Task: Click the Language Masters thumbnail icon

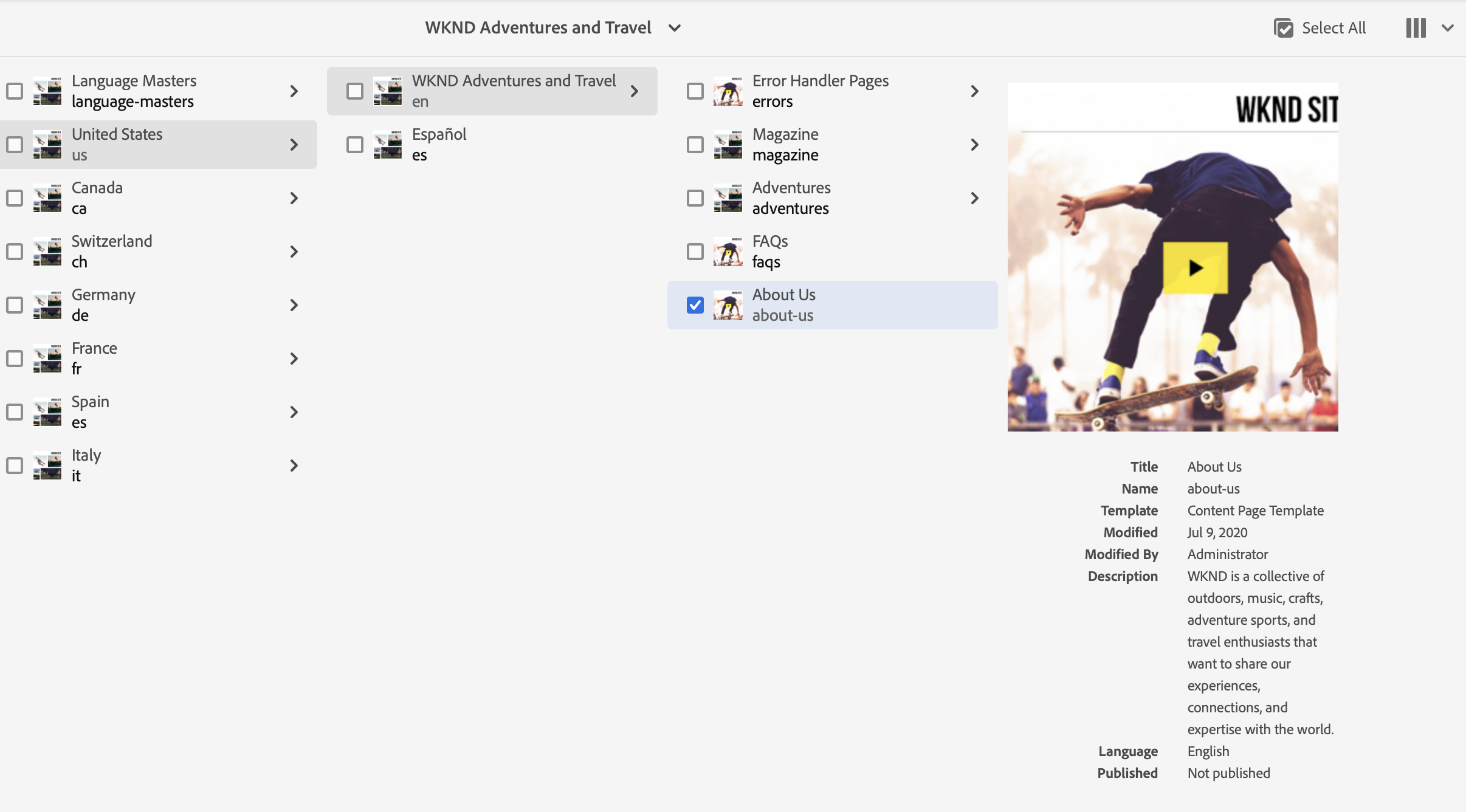Action: [47, 91]
